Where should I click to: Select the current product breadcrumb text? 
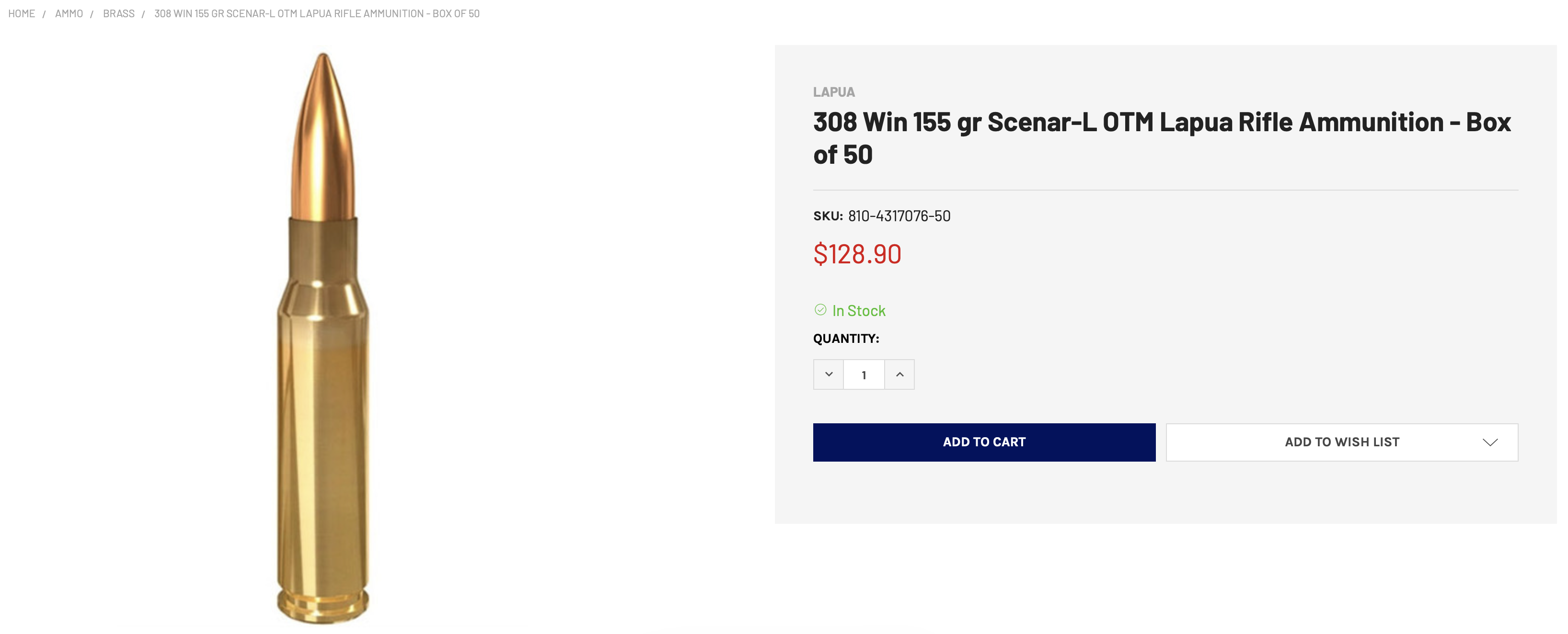pos(316,13)
